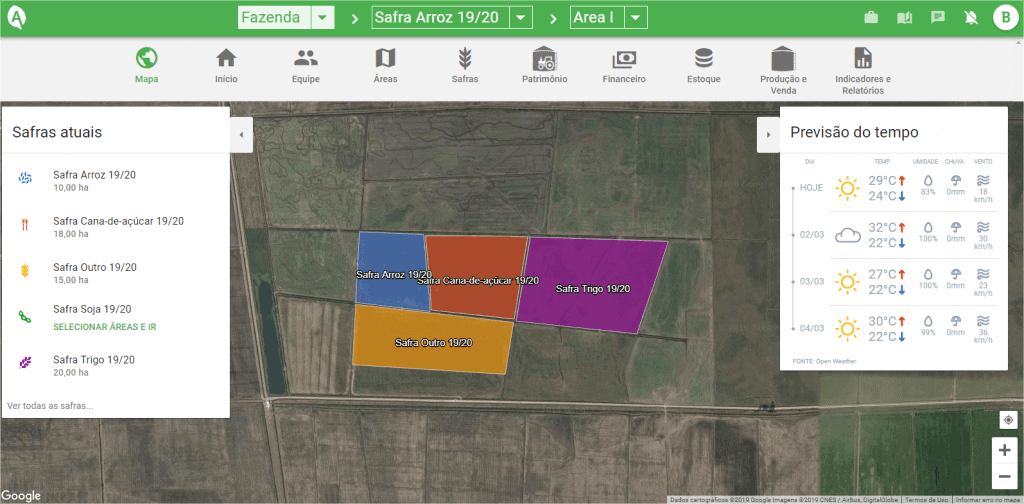Screen dimensions: 1024x504
Task: Toggle the muted notifications bell
Action: 970,18
